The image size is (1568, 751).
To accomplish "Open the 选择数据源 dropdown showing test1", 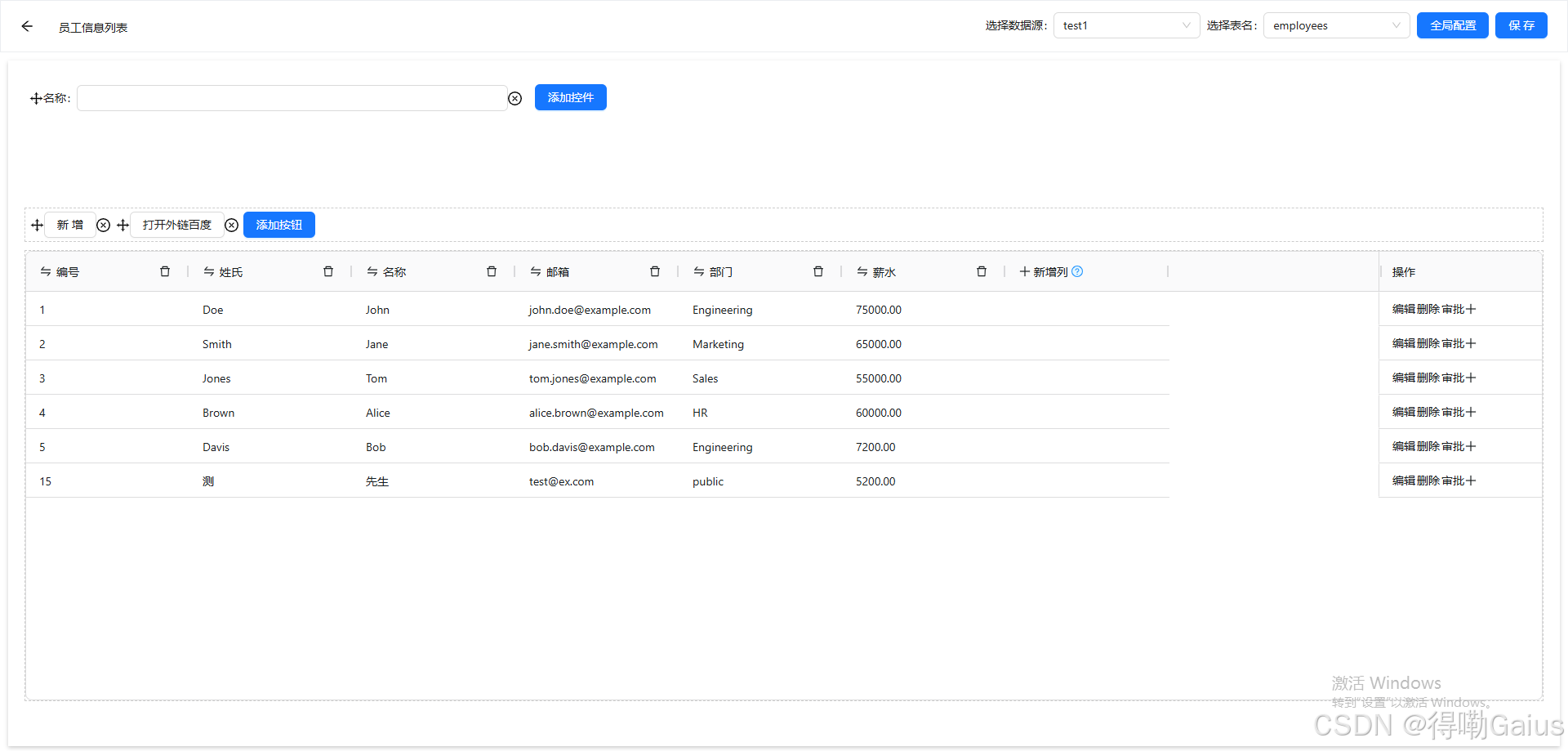I will point(1126,25).
